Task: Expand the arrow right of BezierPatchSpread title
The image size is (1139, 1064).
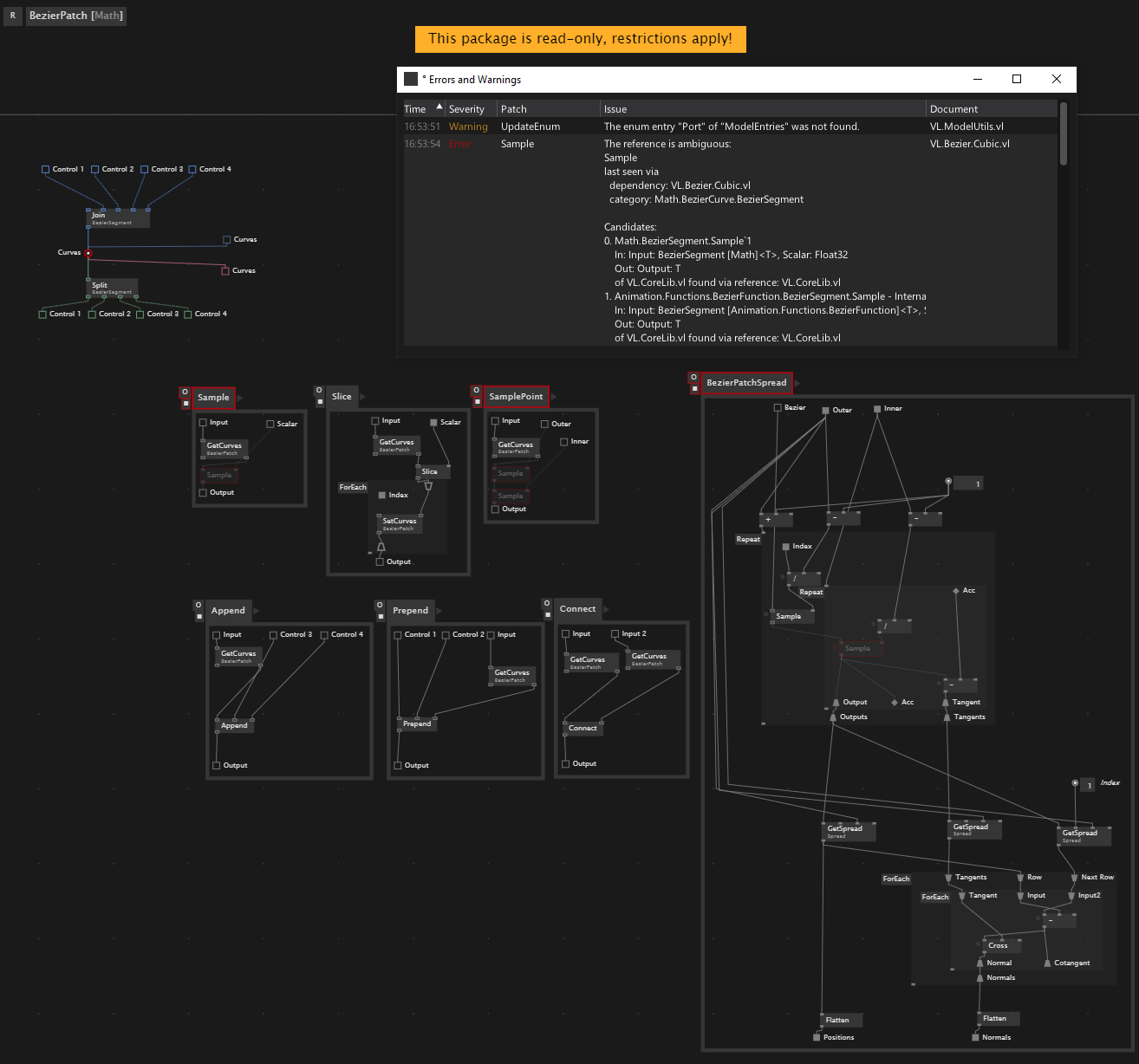Action: pyautogui.click(x=797, y=382)
